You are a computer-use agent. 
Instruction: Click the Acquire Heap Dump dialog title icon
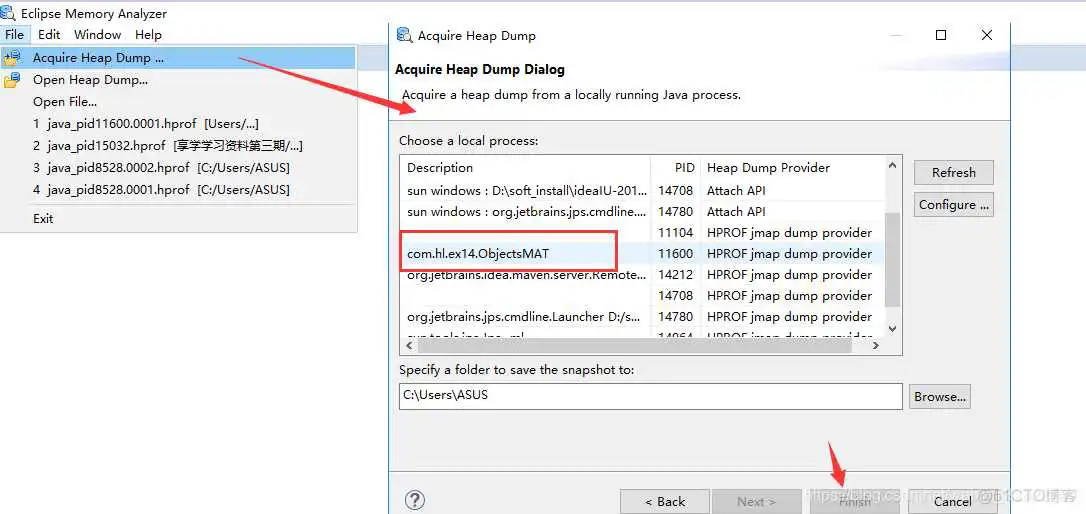point(404,35)
